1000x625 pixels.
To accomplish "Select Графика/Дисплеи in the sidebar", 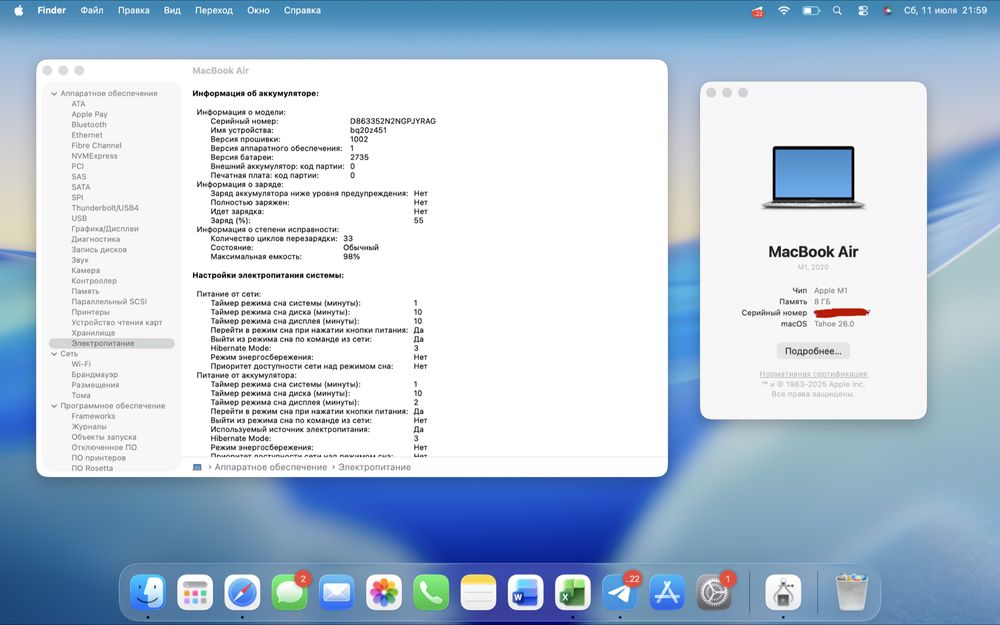I will pos(105,229).
